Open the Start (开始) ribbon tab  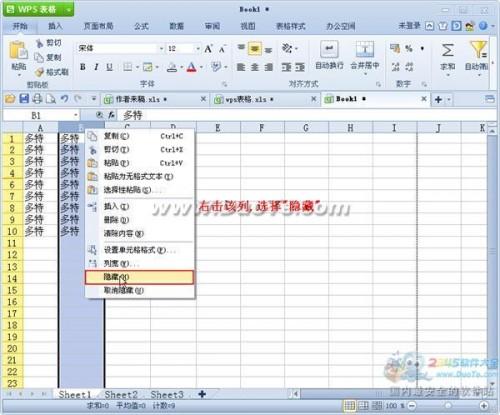tap(20, 26)
